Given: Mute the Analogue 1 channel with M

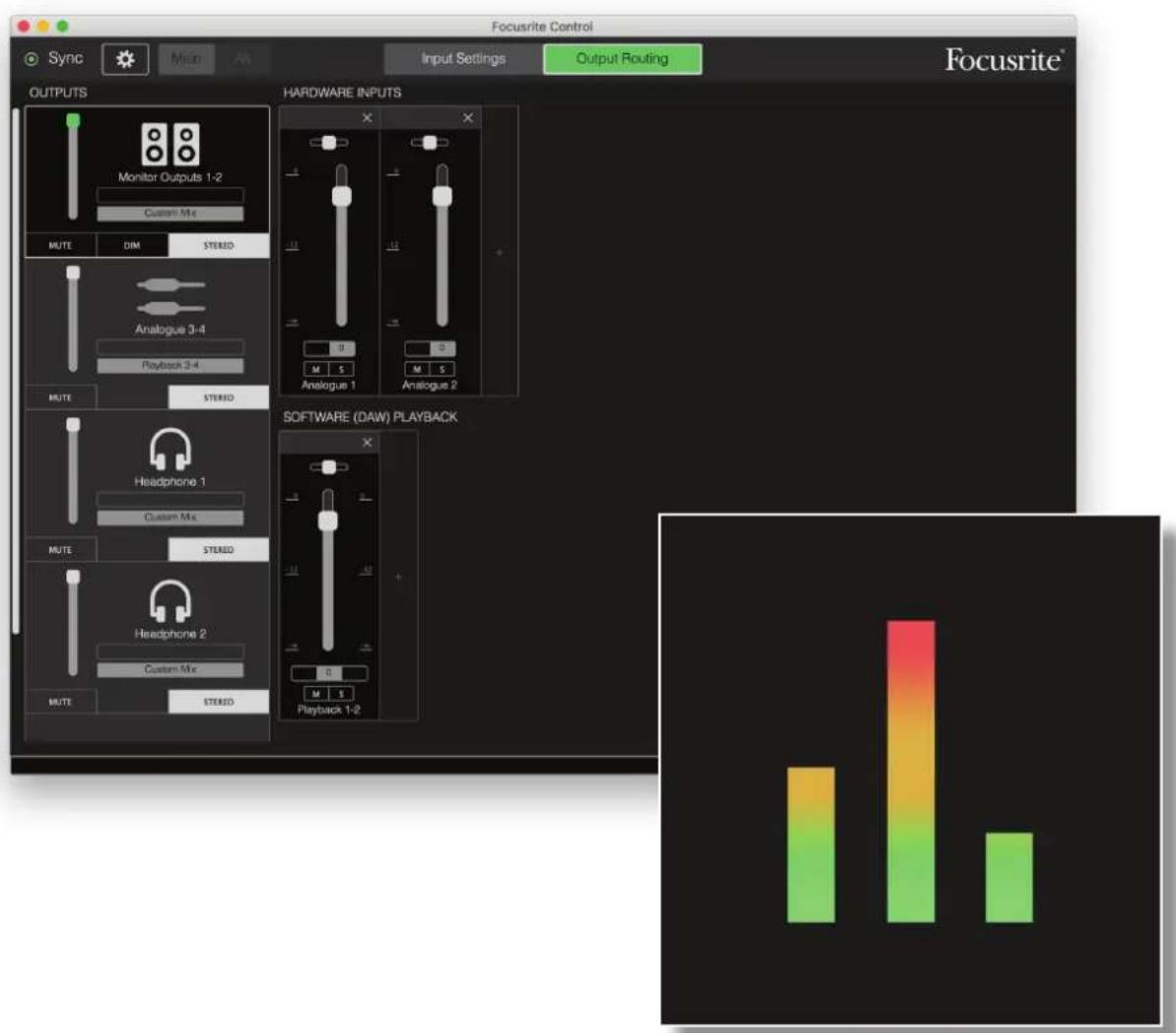Looking at the screenshot, I should pos(315,369).
